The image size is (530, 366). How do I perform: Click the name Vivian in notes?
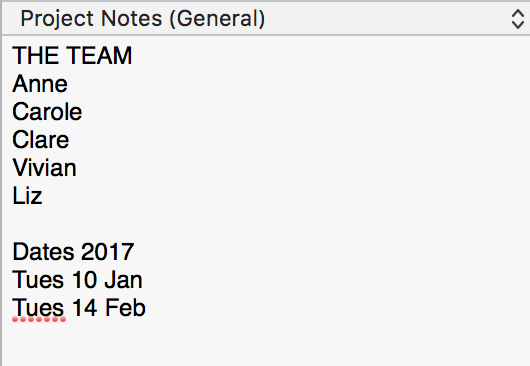tap(44, 168)
